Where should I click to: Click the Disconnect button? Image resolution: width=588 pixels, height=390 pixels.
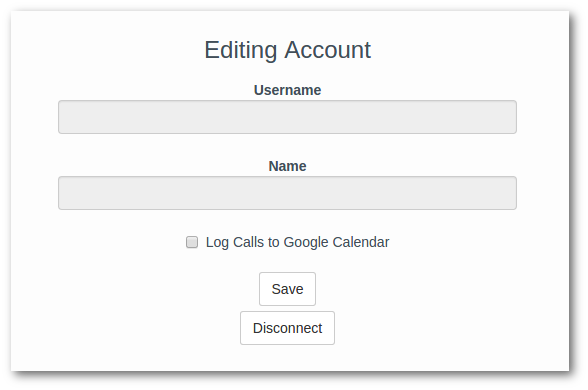click(x=287, y=328)
